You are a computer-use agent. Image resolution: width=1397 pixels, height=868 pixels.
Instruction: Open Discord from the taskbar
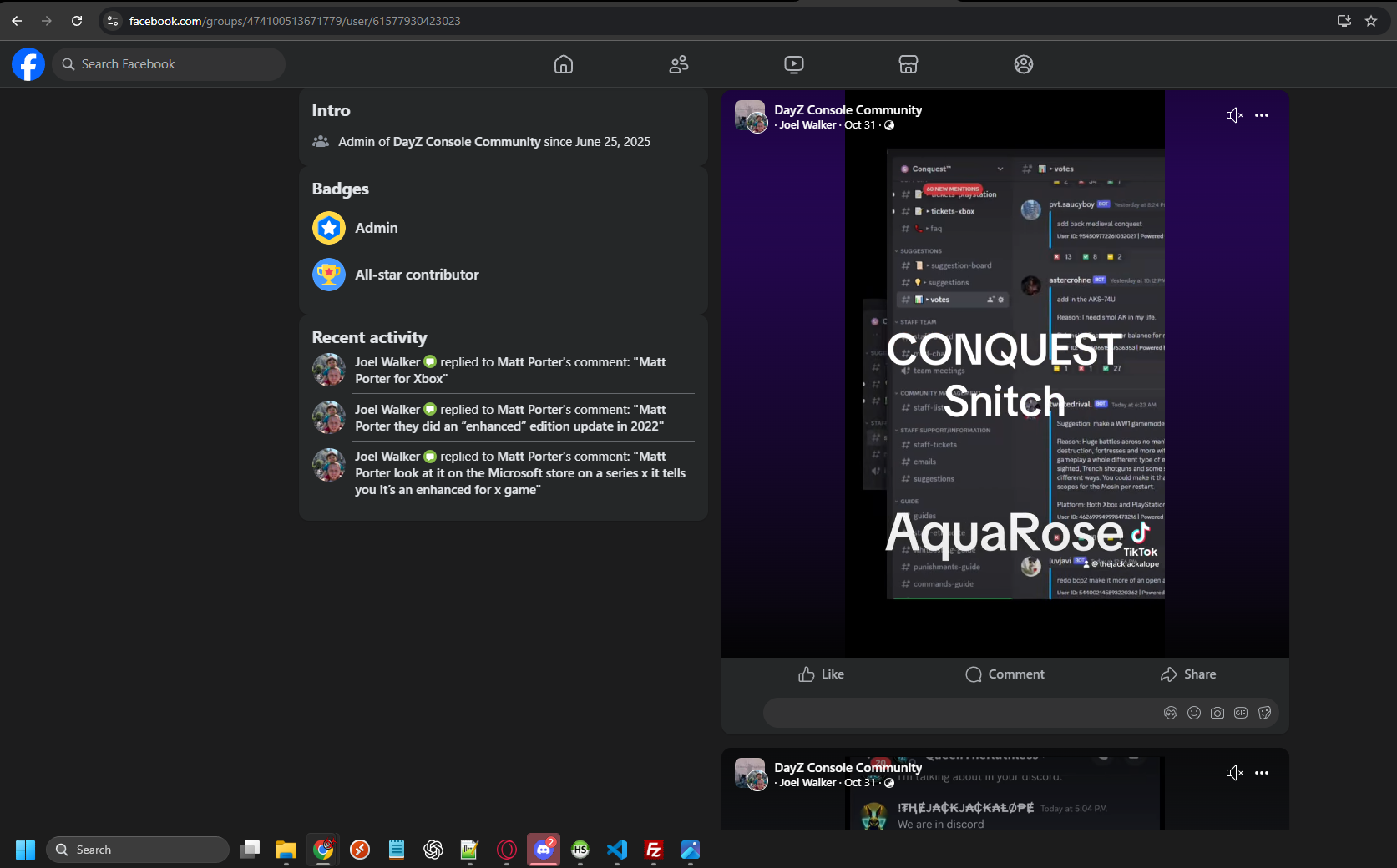[x=544, y=850]
